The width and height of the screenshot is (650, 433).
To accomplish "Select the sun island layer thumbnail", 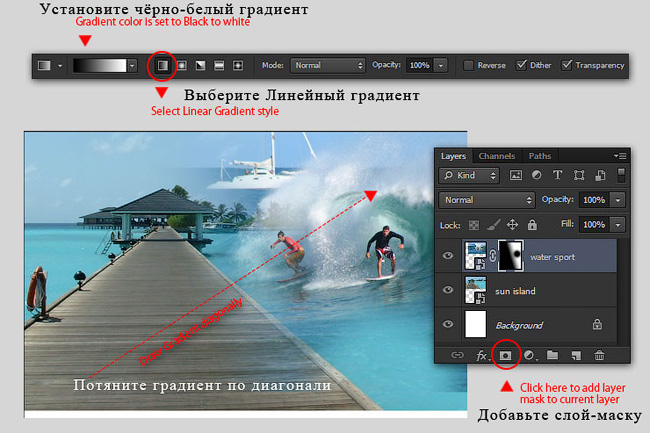I will coord(475,290).
